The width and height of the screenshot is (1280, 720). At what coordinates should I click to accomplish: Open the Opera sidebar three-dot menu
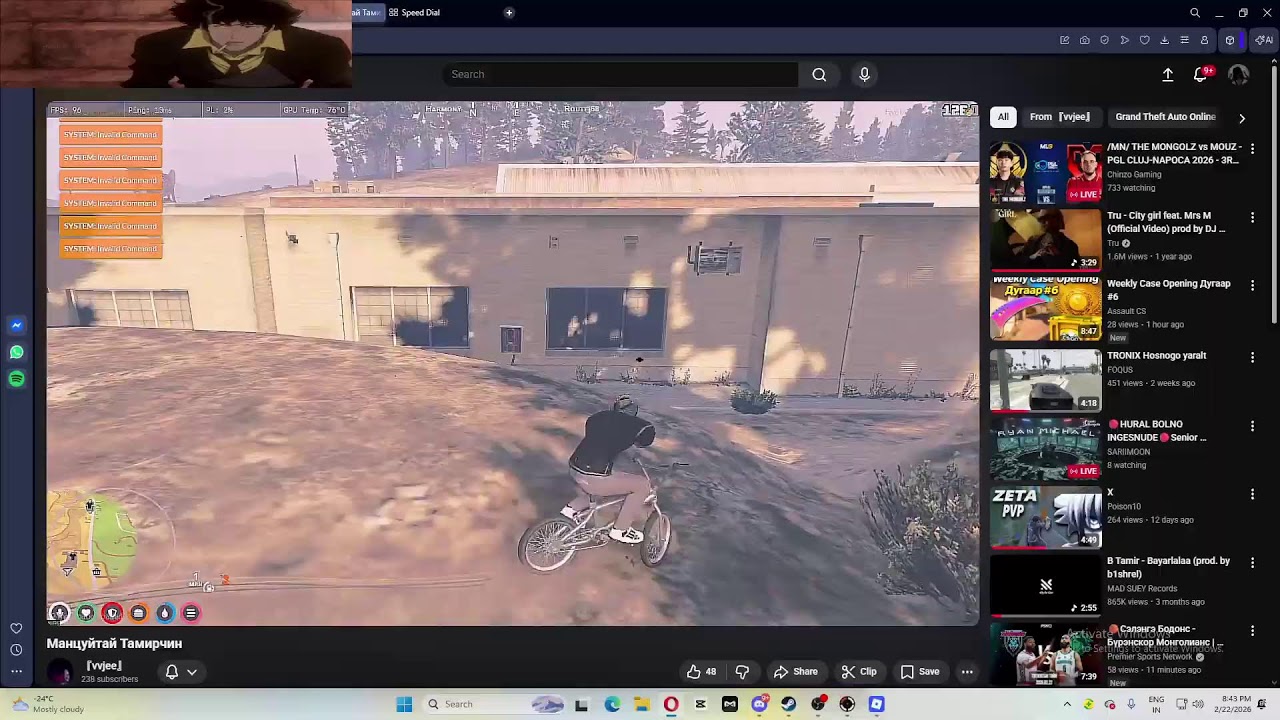(16, 671)
